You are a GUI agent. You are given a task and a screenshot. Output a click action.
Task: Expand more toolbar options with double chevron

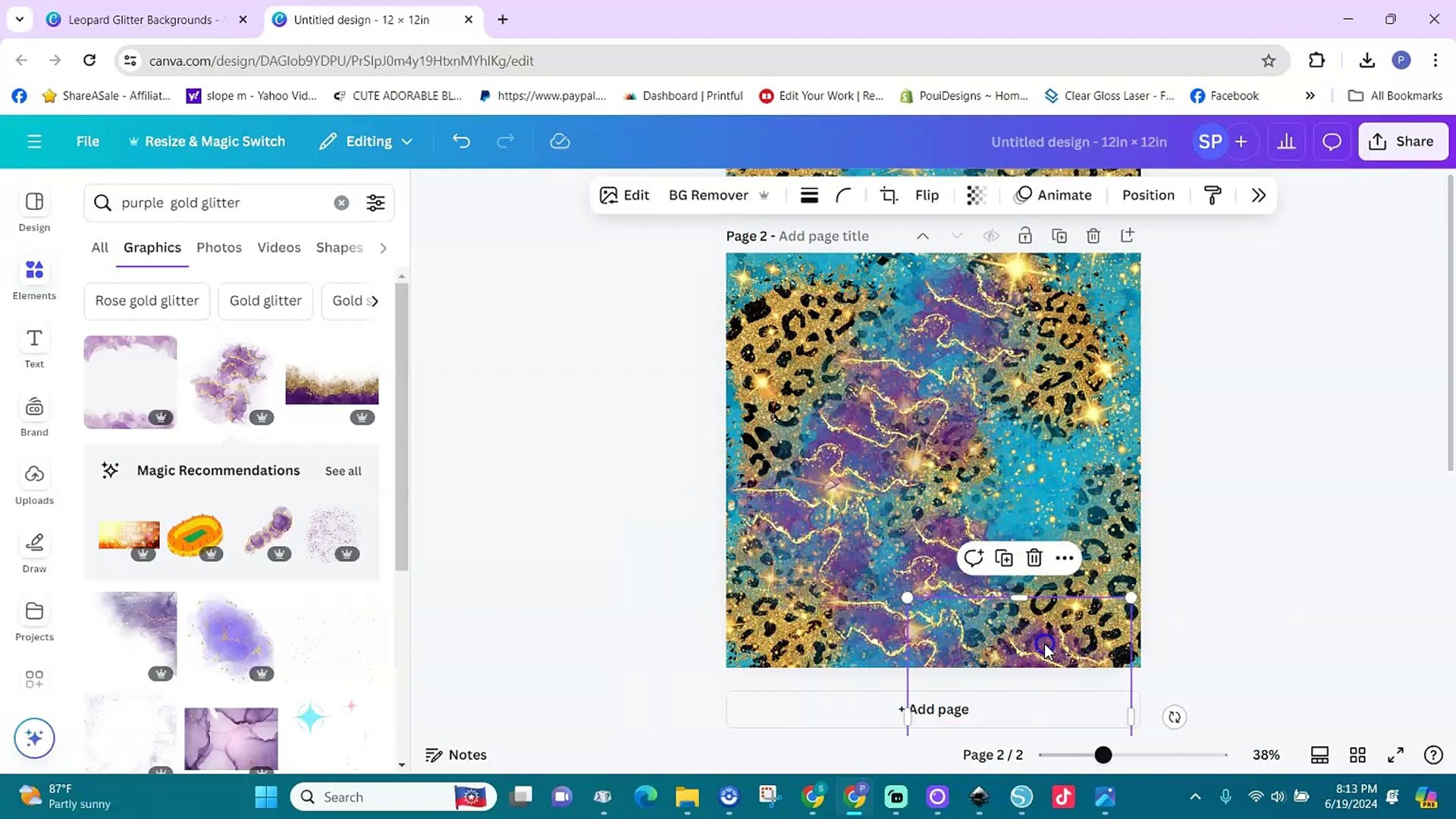[1259, 195]
